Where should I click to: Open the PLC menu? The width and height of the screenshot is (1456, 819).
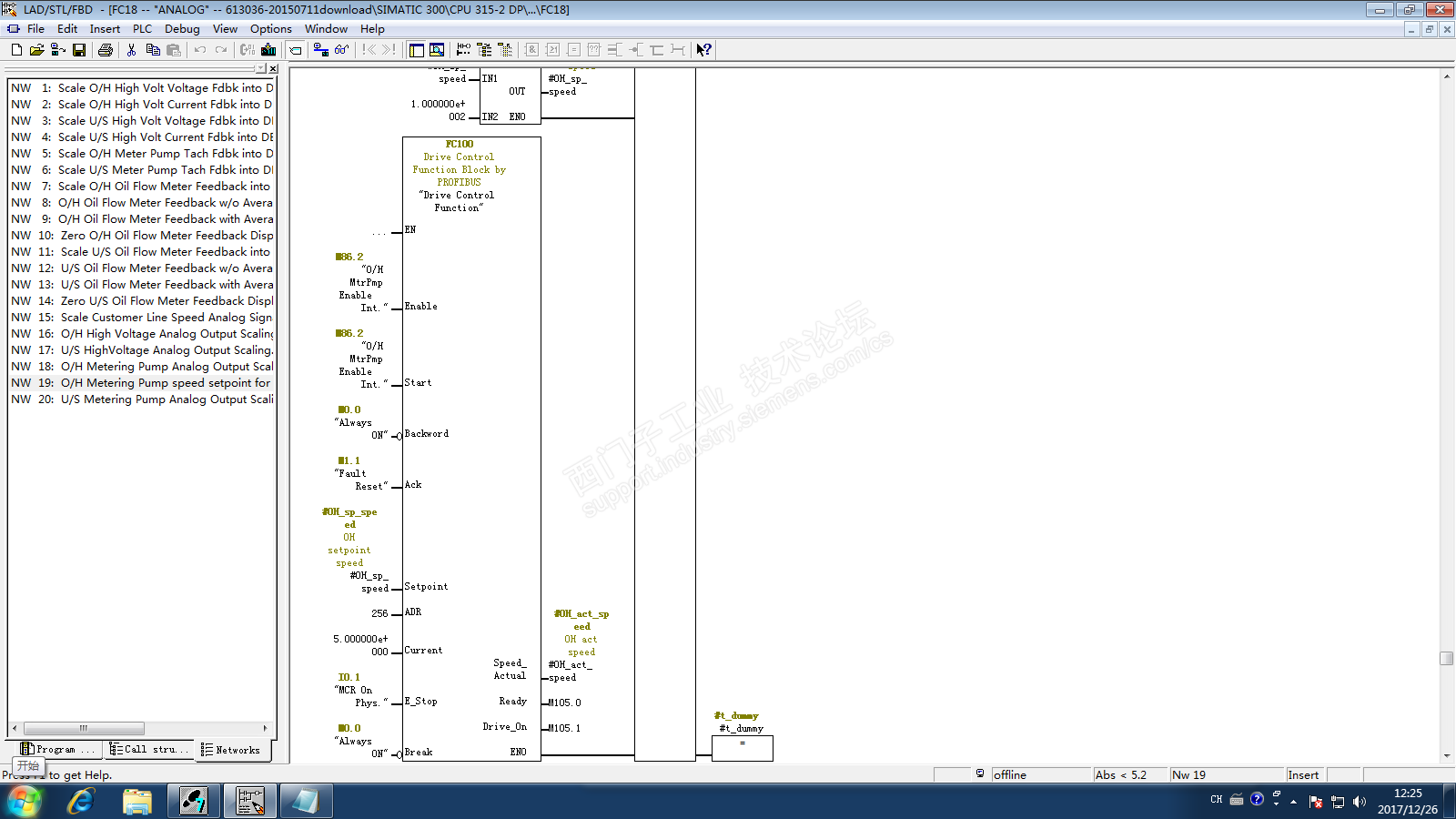coord(142,29)
